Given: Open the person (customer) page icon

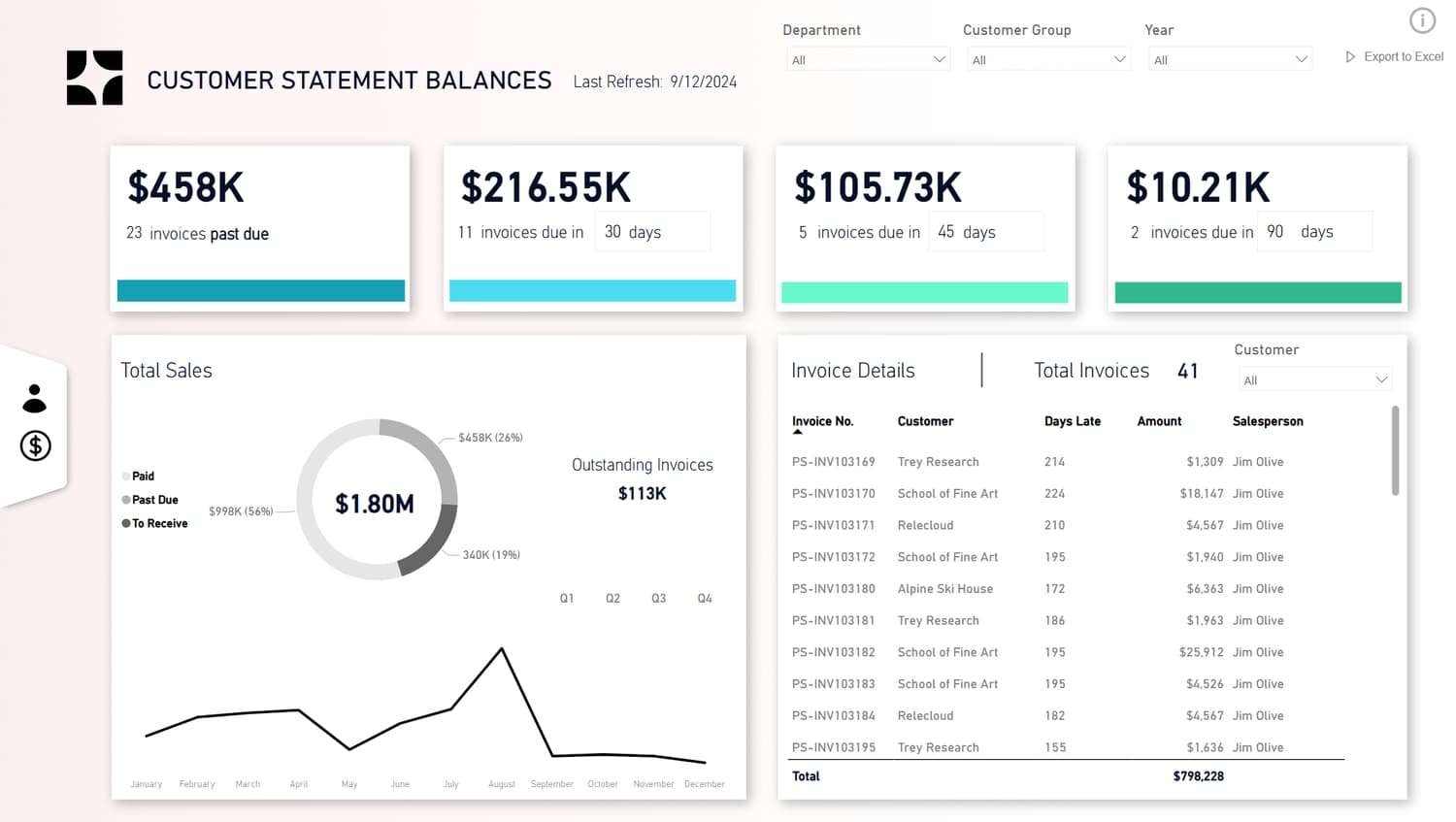Looking at the screenshot, I should (35, 398).
